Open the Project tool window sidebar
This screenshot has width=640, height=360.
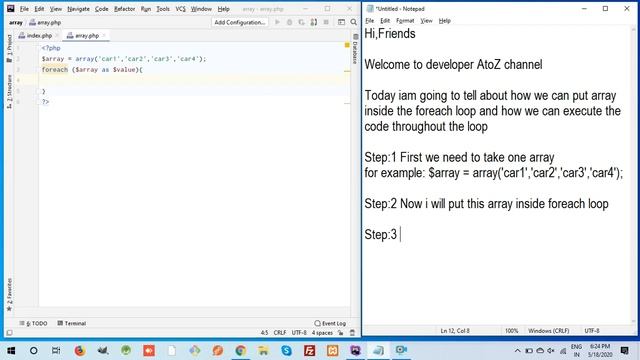(x=9, y=48)
